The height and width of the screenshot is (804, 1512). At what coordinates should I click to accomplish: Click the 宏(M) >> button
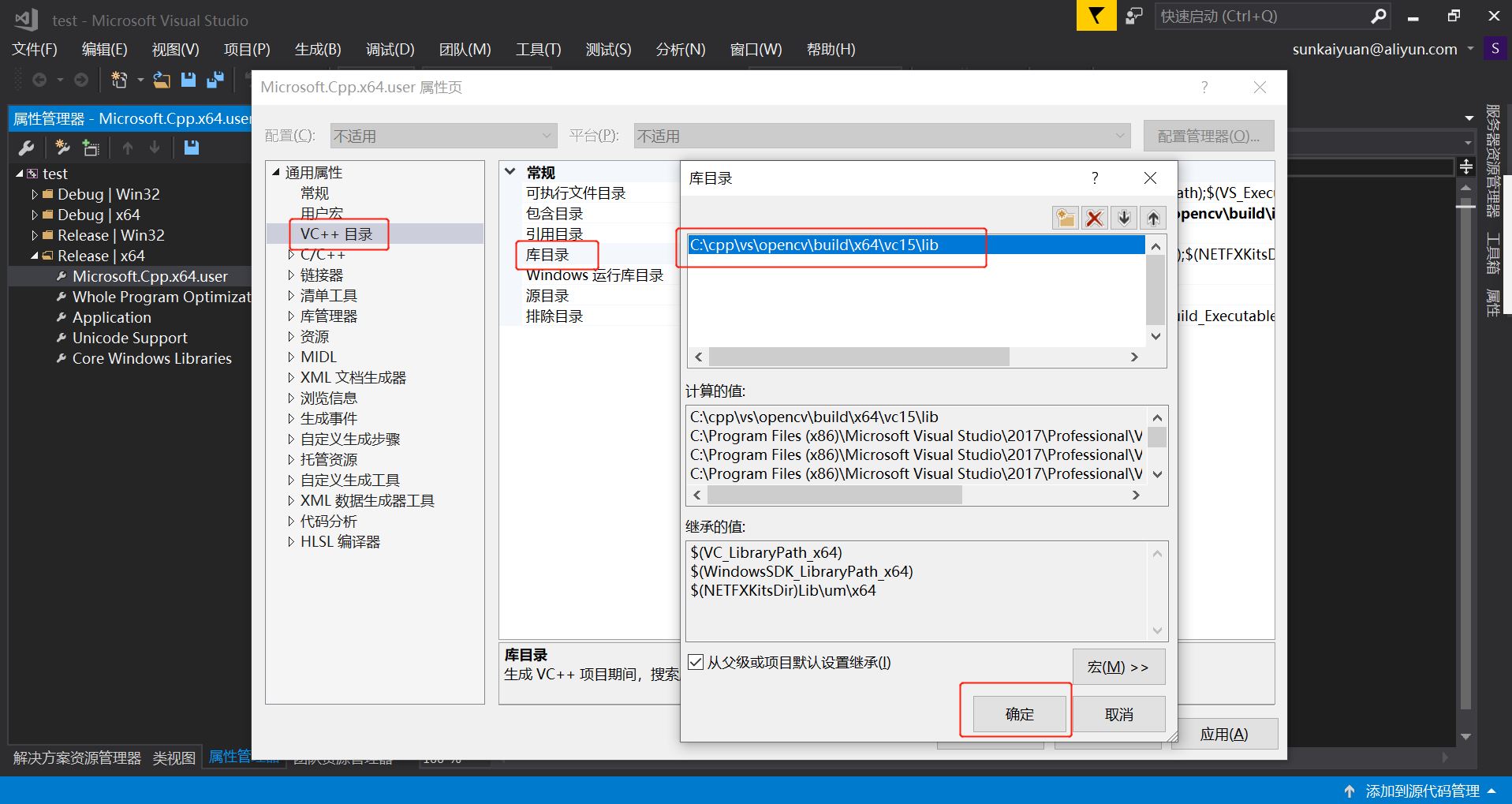coord(1118,667)
